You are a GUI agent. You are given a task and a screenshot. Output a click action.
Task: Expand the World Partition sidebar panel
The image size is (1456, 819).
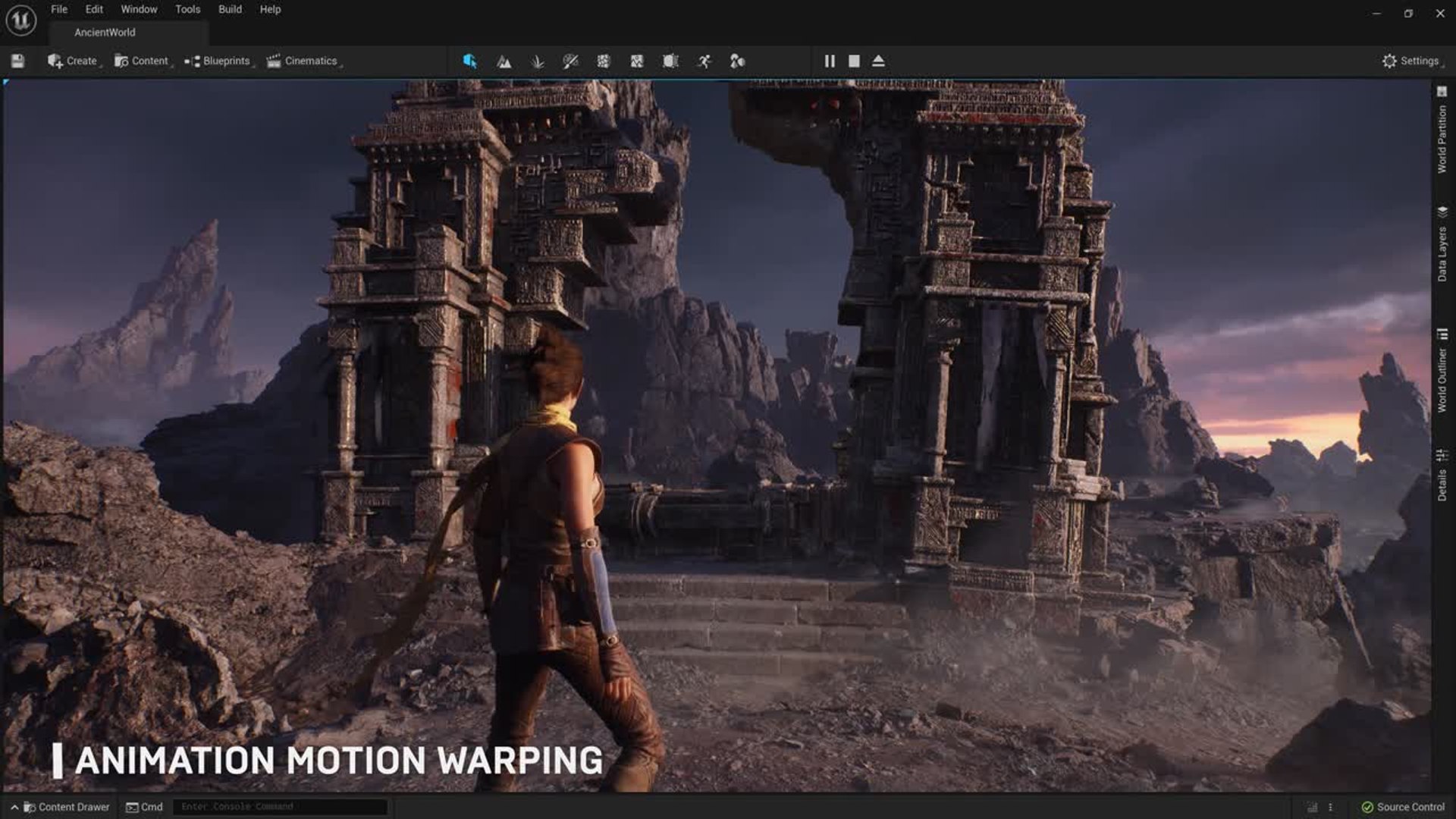pyautogui.click(x=1442, y=130)
